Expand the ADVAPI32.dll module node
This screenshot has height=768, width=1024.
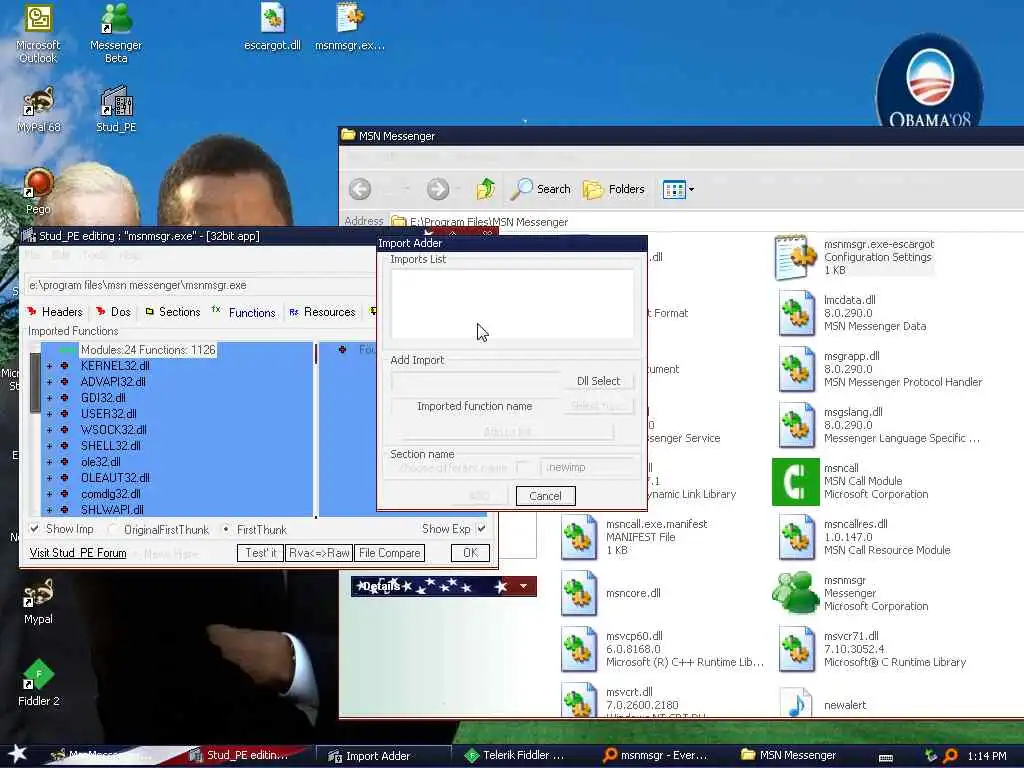pos(50,382)
